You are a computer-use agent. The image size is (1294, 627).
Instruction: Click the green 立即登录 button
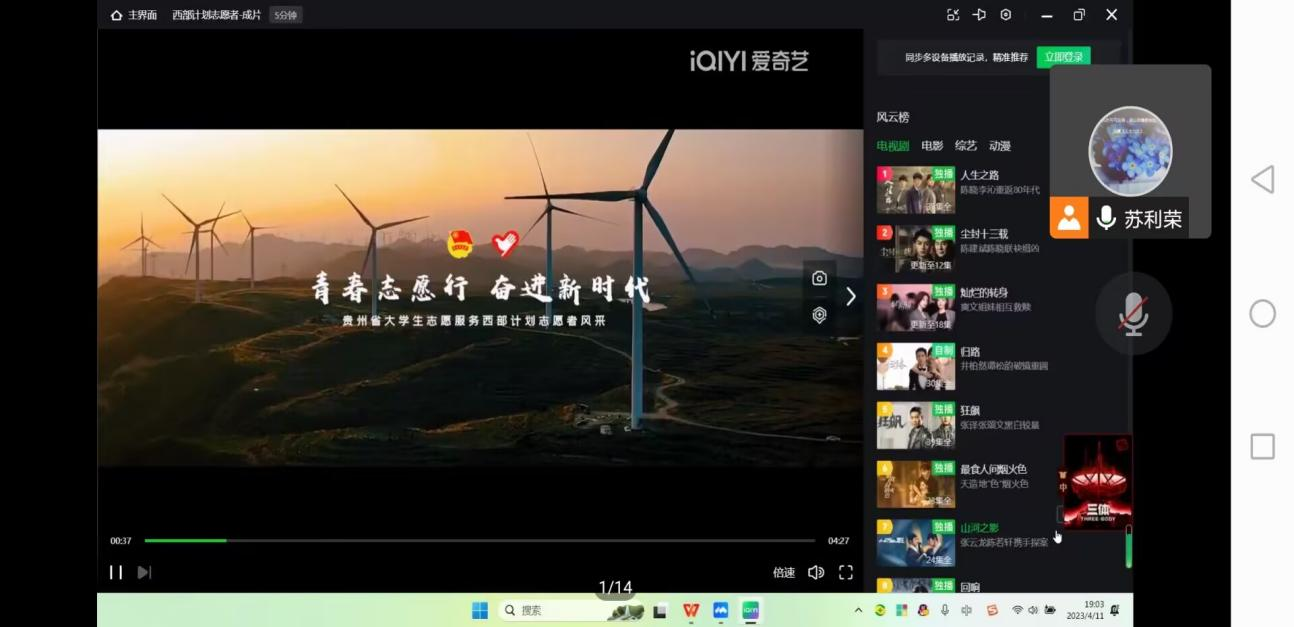[x=1063, y=57]
